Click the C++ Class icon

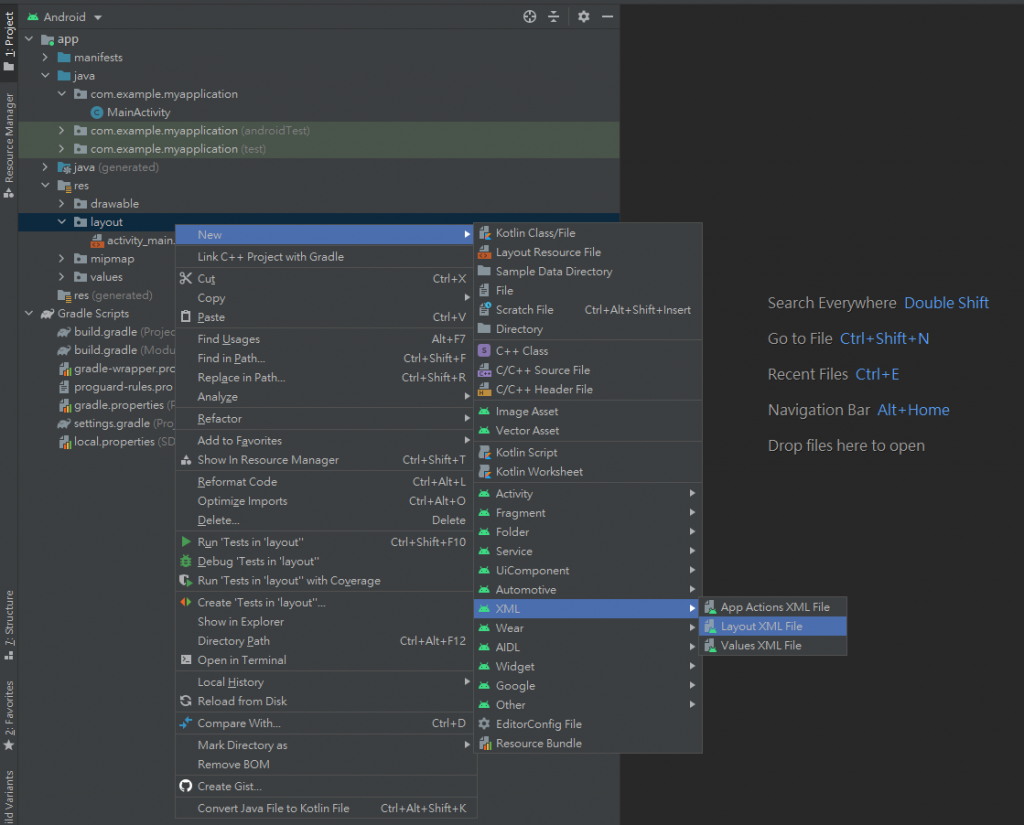(485, 351)
